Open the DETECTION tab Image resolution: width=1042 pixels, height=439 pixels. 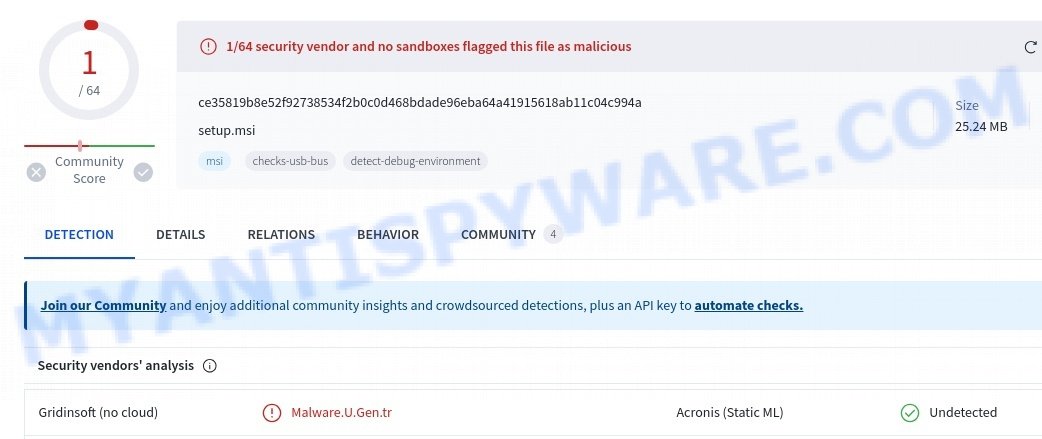79,234
